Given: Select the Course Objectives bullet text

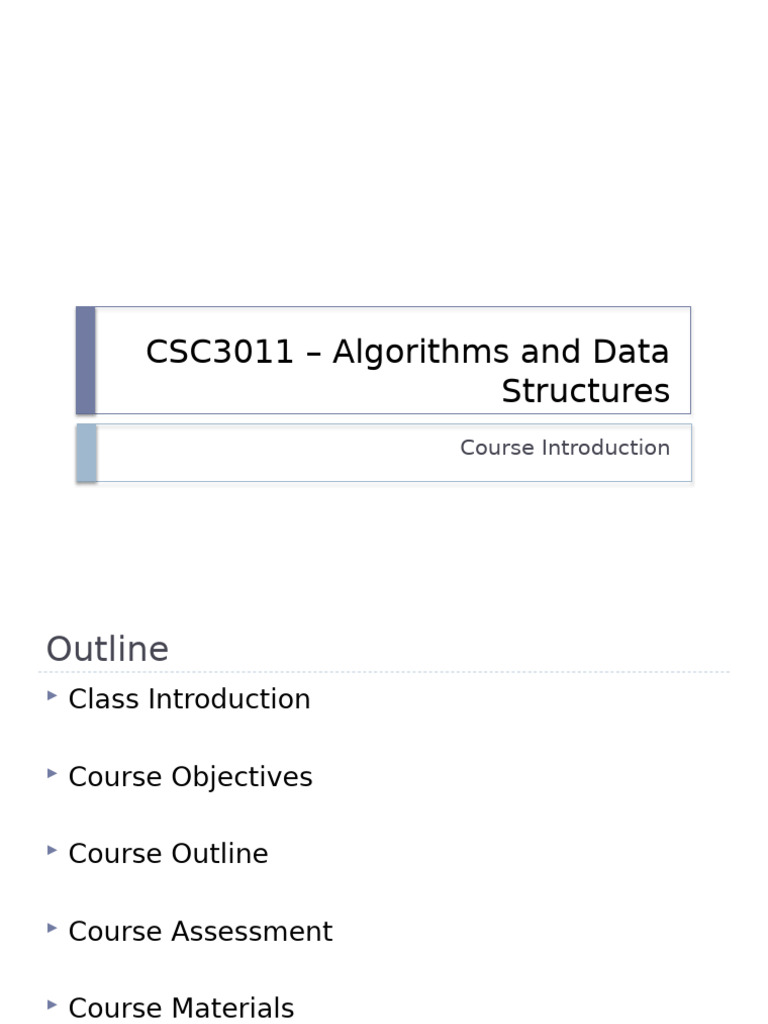Looking at the screenshot, I should 190,777.
